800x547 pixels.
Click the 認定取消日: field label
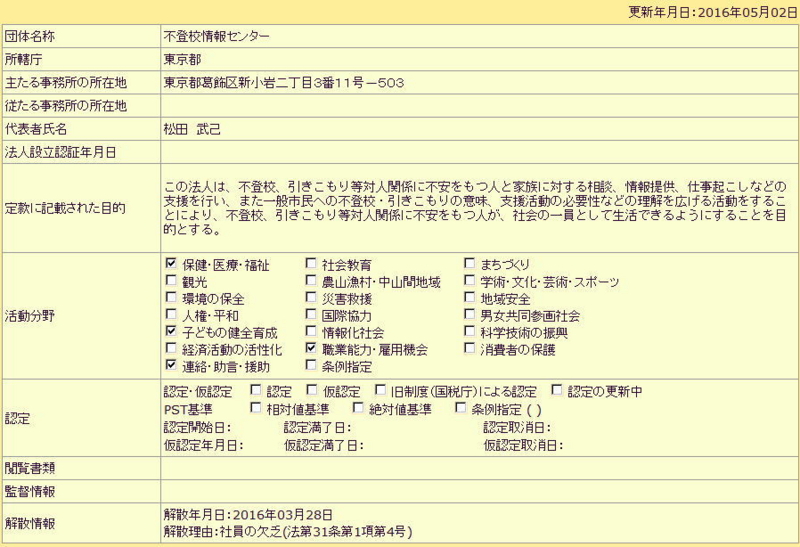point(517,428)
